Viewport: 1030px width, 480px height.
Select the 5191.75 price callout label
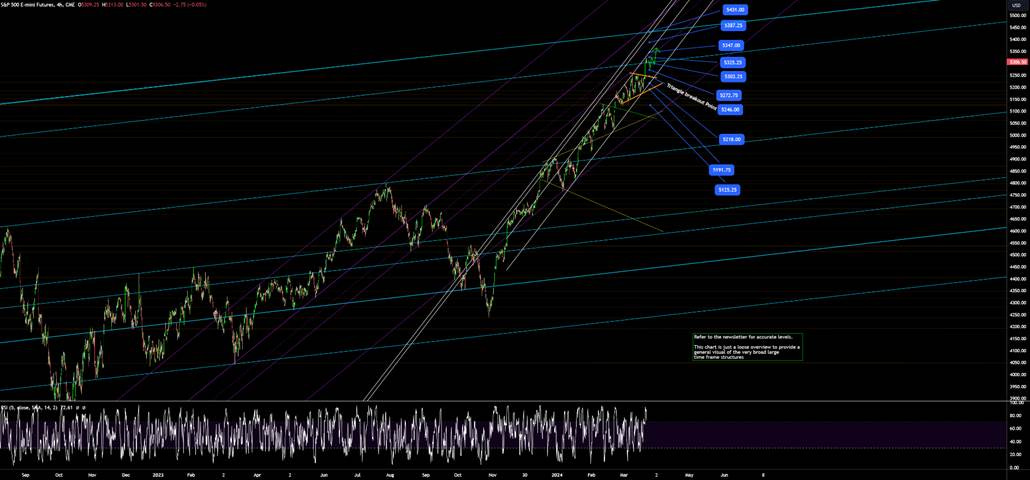click(722, 170)
